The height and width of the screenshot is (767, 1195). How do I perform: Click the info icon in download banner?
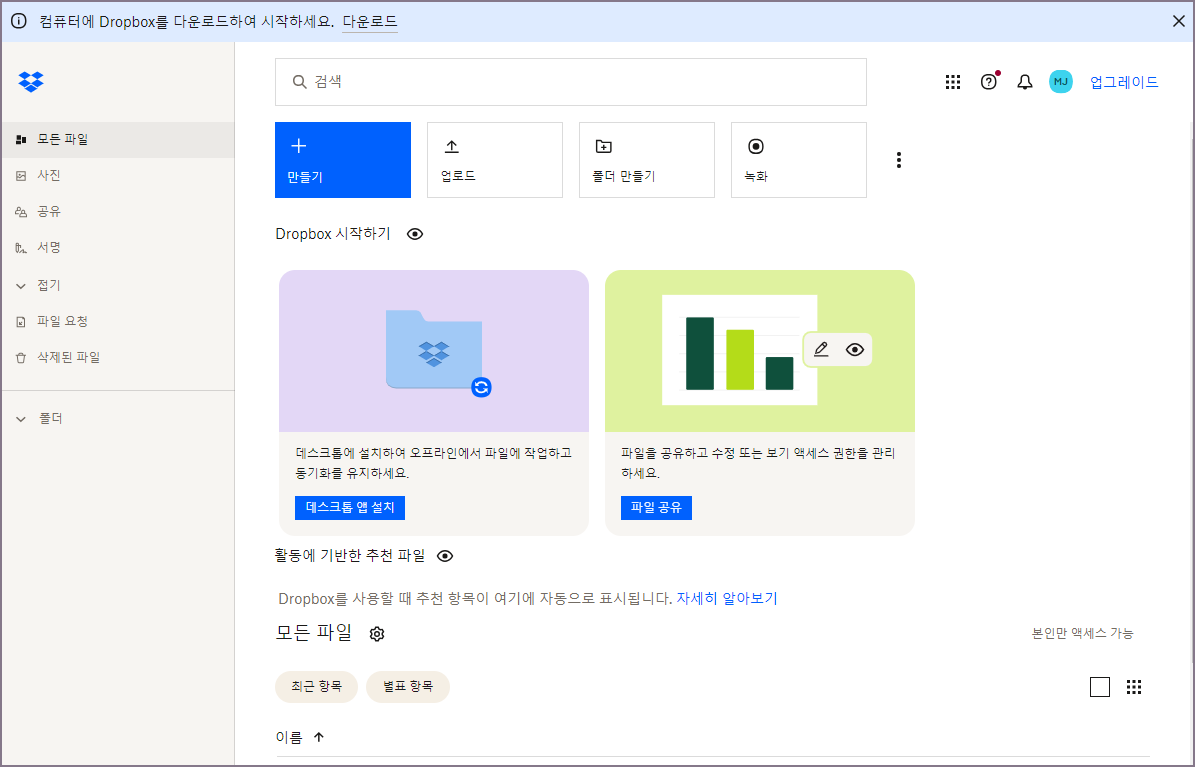click(18, 21)
